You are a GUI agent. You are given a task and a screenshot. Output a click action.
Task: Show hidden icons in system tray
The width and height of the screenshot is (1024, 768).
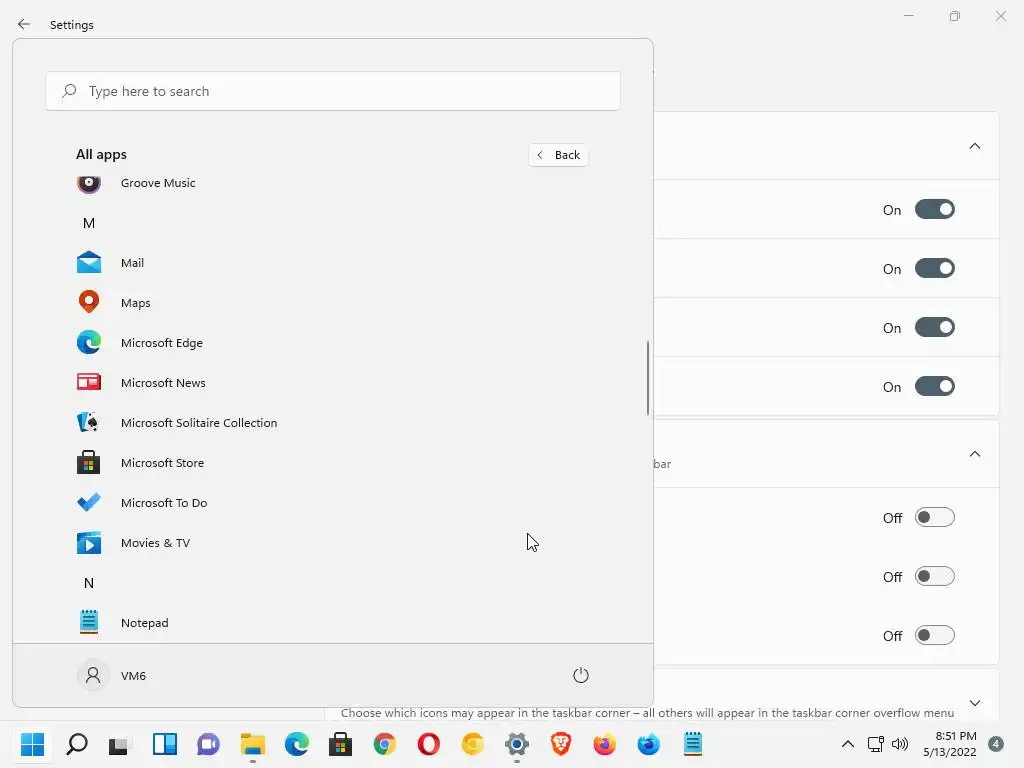click(x=848, y=744)
